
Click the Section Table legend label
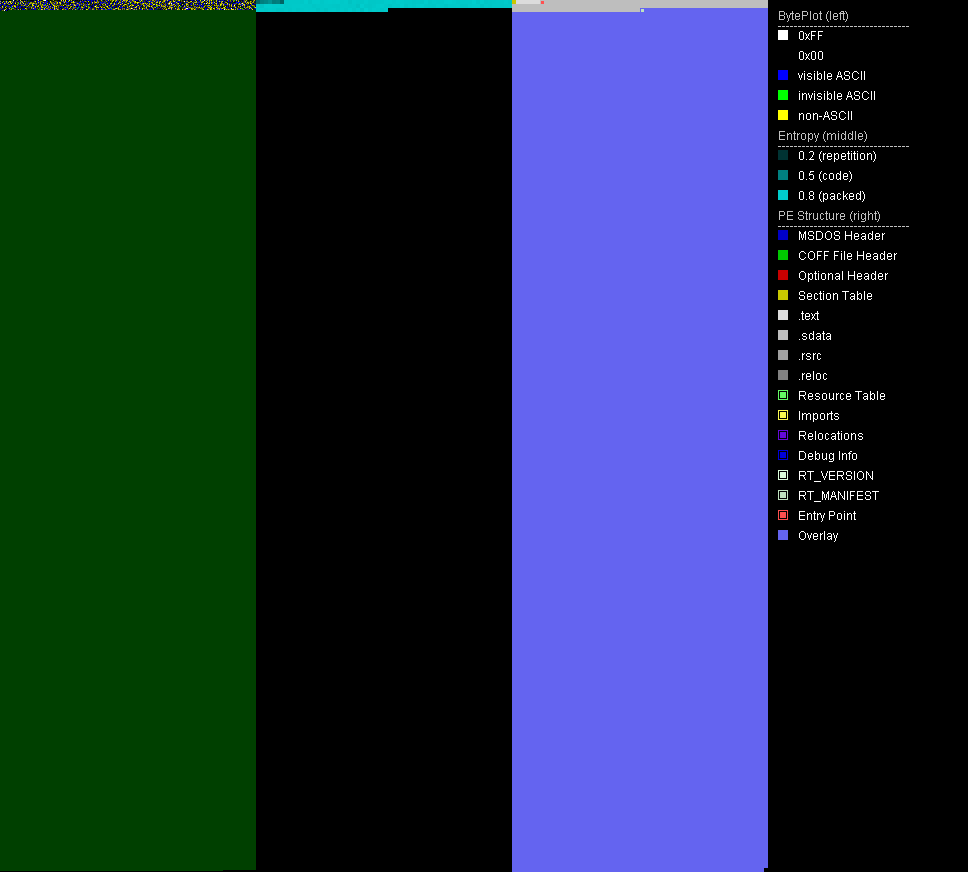[835, 296]
